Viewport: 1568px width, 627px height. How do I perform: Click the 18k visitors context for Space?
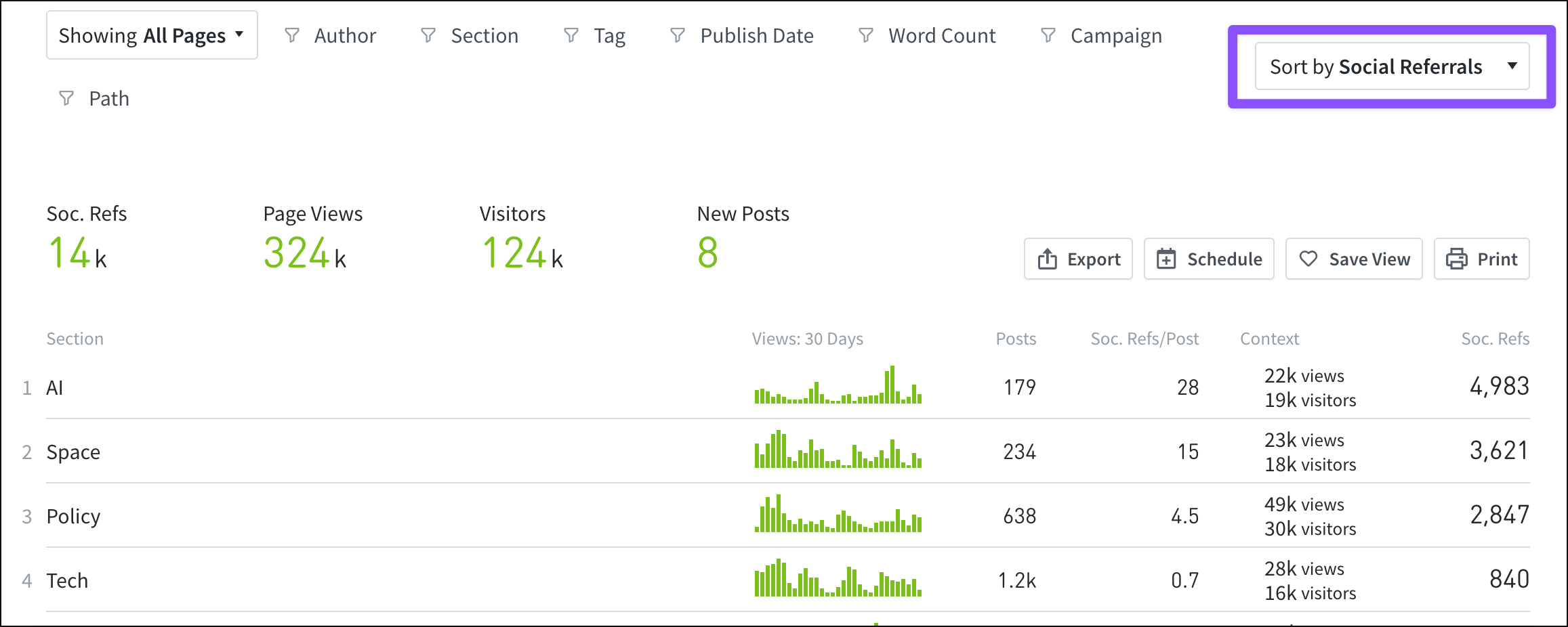[1311, 464]
